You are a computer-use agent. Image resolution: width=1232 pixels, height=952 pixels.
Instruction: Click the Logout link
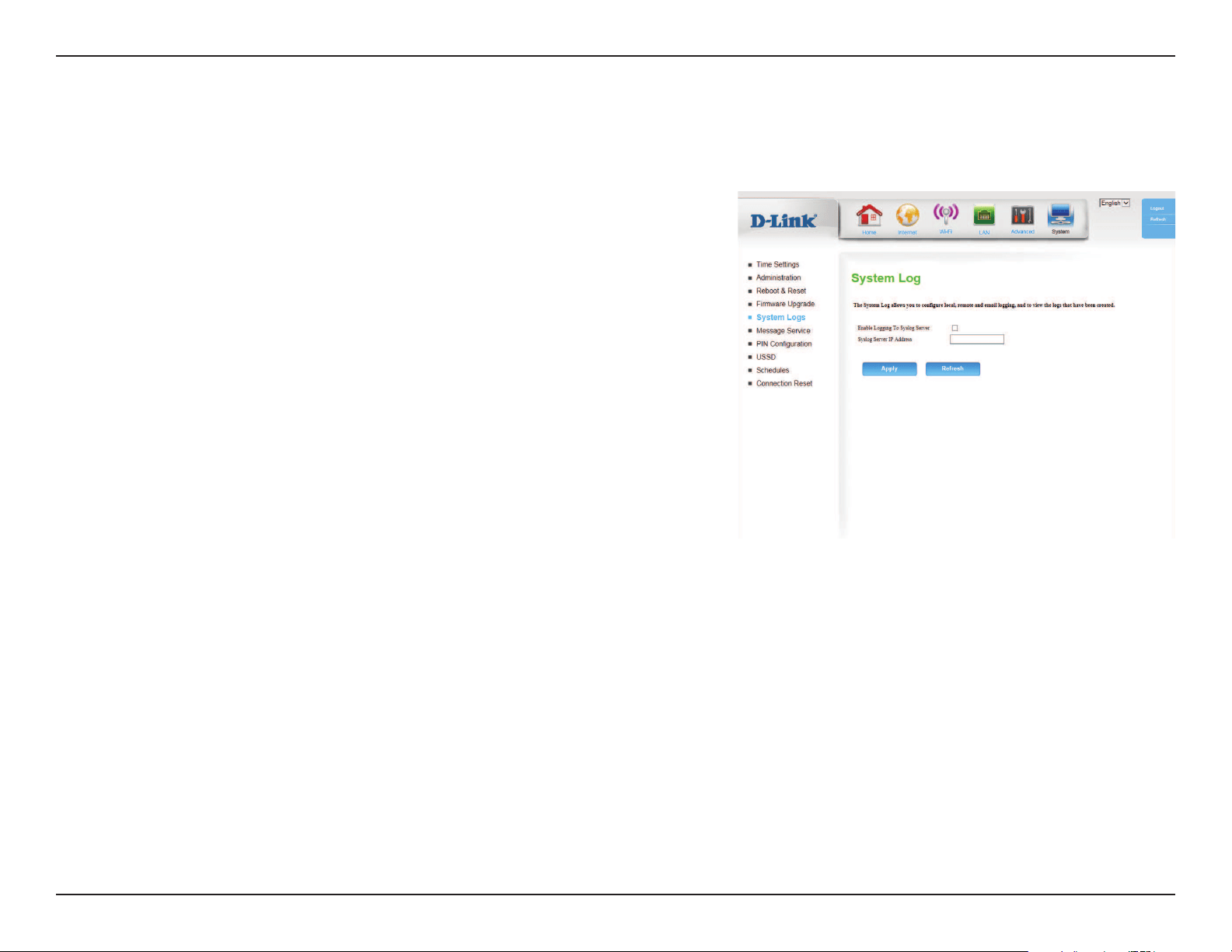coord(1157,208)
